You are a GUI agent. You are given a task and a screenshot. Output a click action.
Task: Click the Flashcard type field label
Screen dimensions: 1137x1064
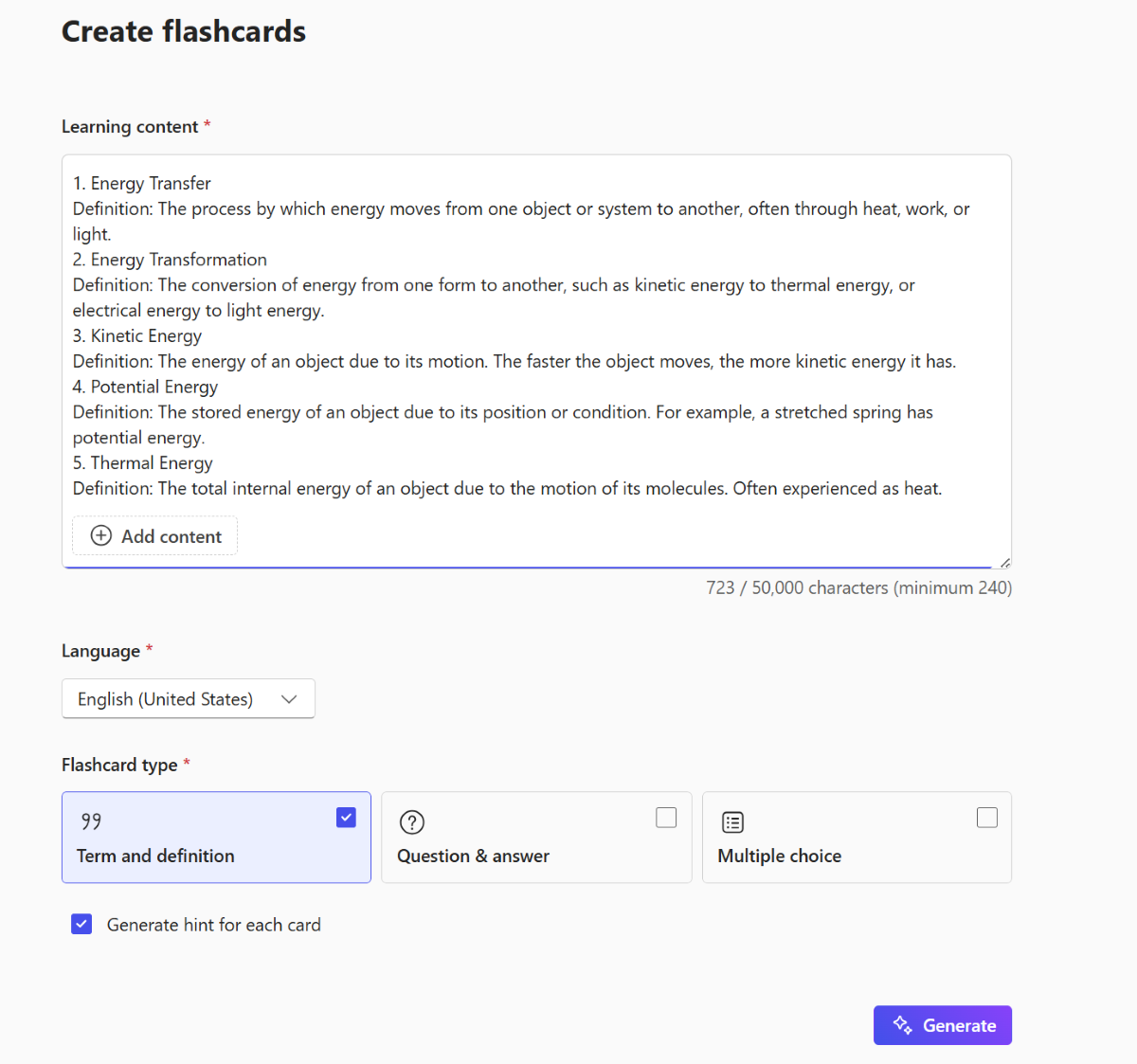(119, 765)
